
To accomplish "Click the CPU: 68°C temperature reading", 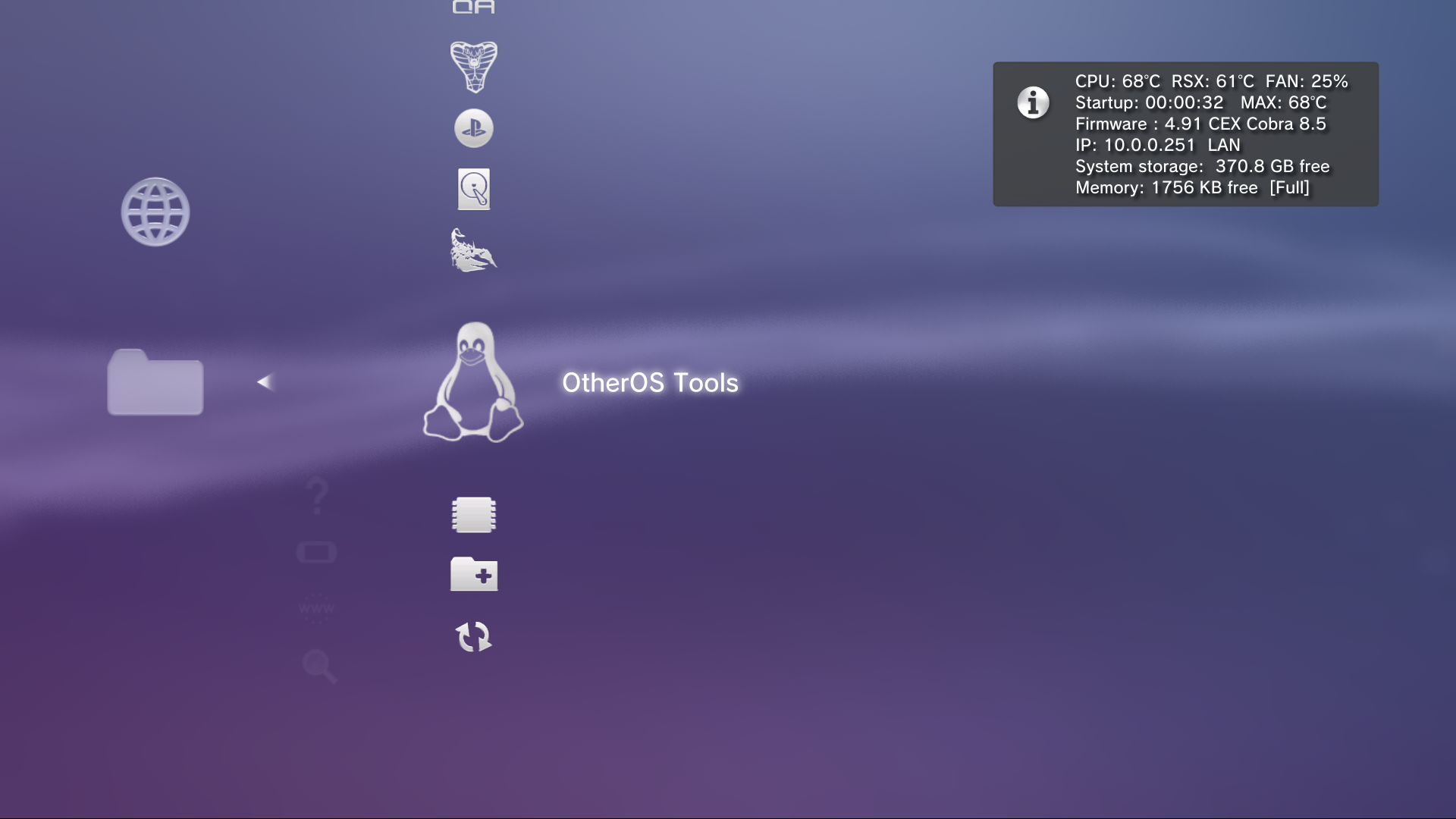I will 1118,81.
